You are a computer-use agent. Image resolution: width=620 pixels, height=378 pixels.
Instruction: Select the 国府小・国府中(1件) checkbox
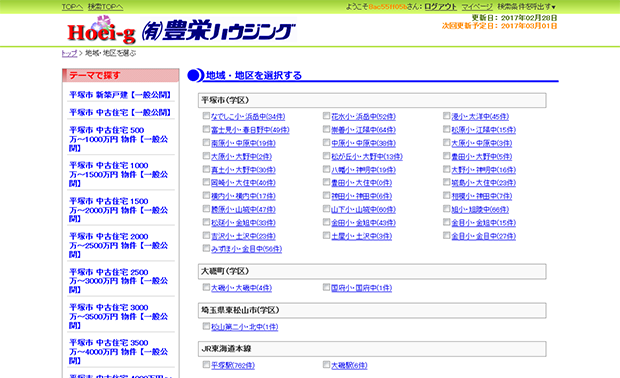click(326, 287)
